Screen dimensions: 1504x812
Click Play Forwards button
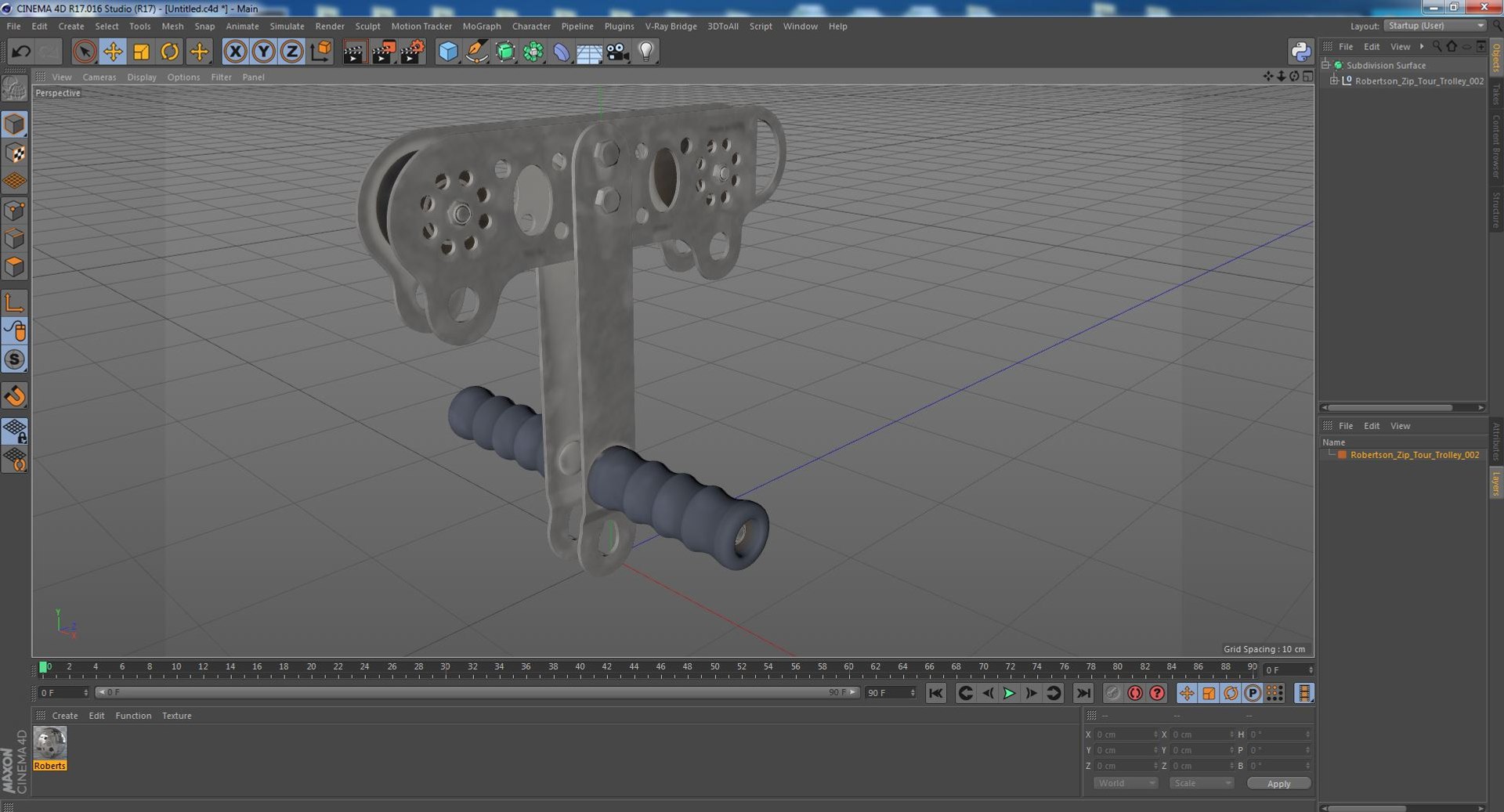(x=1009, y=693)
